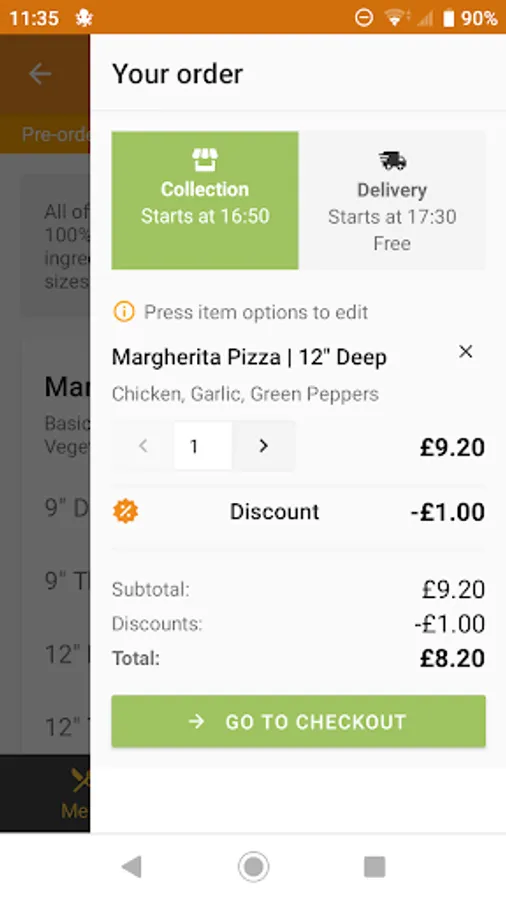Tap the Android back navigation triangle
The width and height of the screenshot is (506, 900).
(131, 867)
